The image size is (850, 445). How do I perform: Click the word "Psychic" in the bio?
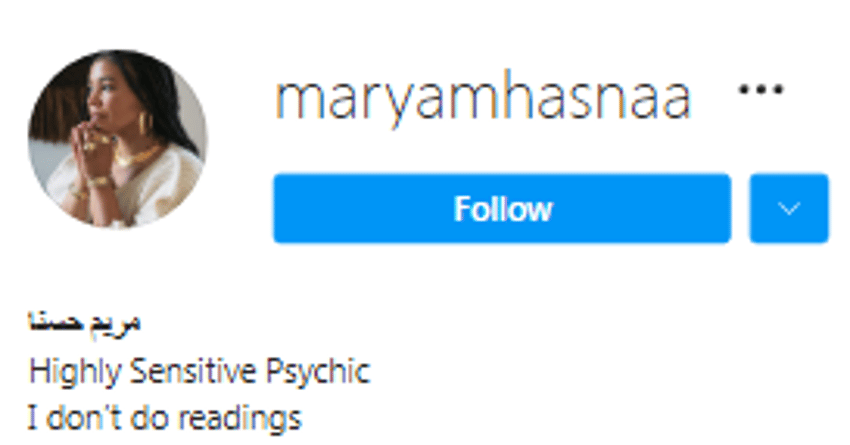(318, 372)
